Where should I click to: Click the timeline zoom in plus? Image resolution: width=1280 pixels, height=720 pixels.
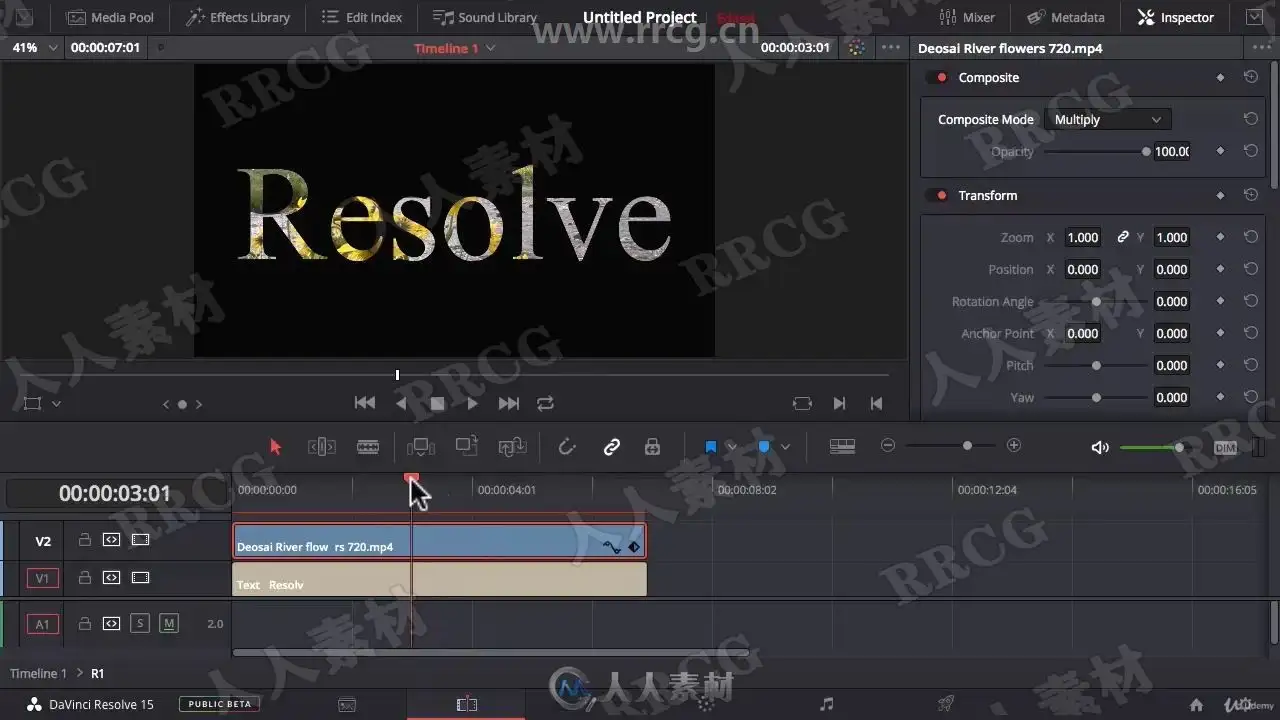tap(1014, 446)
